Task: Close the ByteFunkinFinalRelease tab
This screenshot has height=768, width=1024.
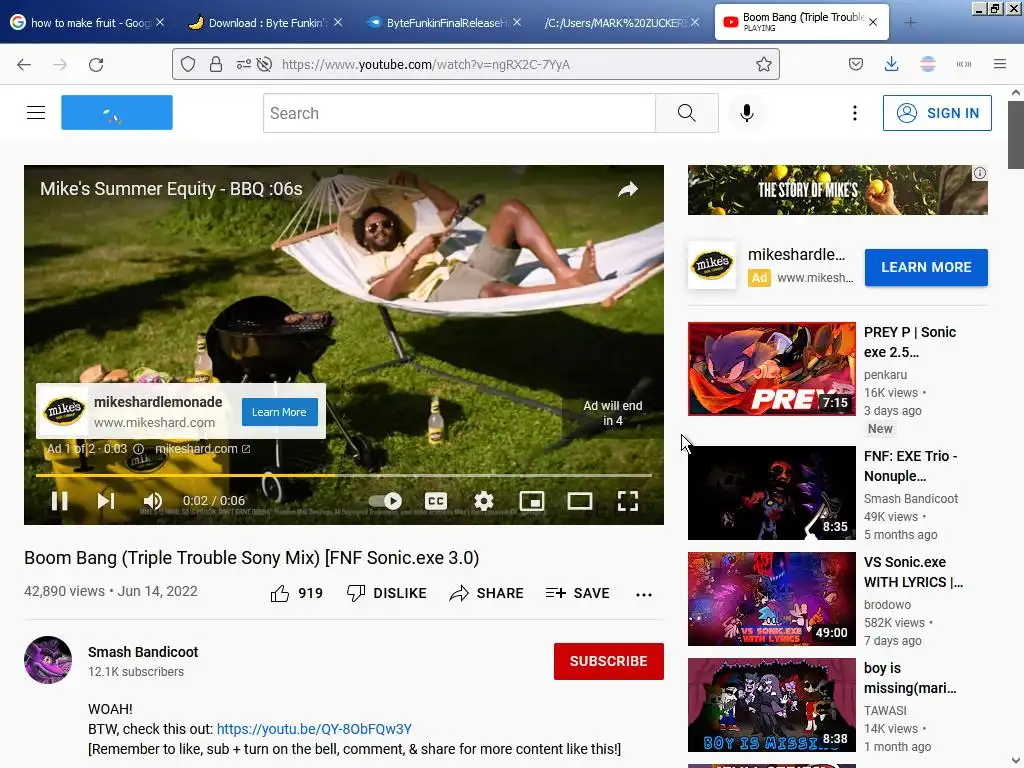Action: pos(517,22)
